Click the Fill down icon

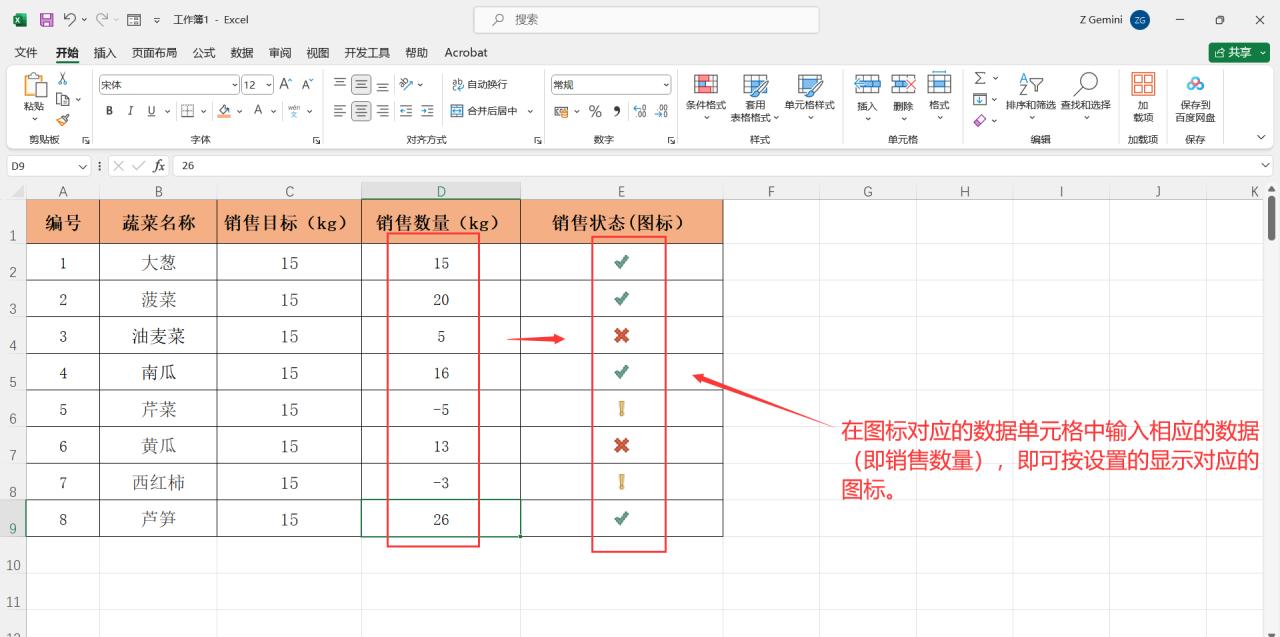click(x=980, y=99)
